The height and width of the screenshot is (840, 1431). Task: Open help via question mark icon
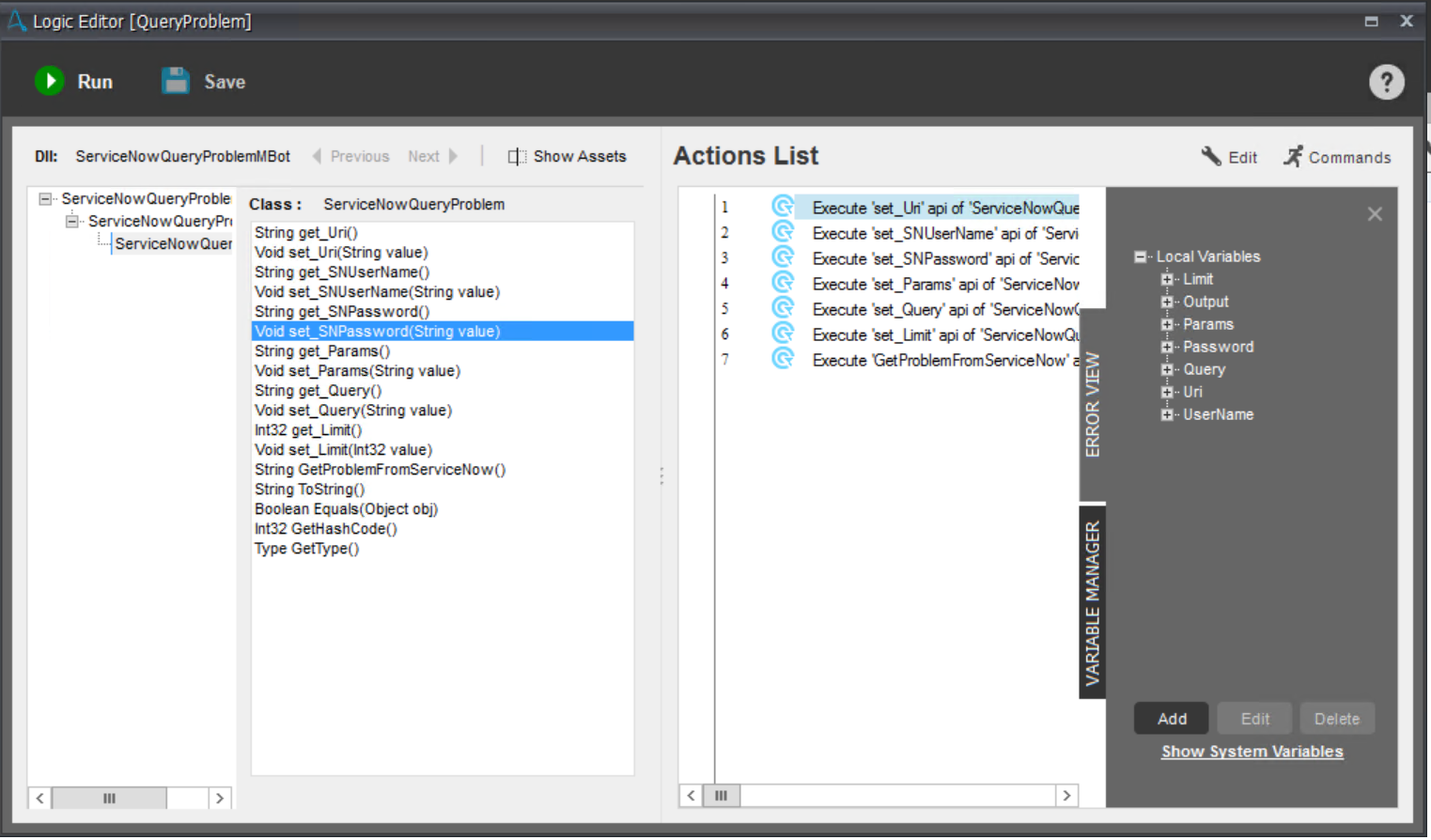click(1386, 82)
